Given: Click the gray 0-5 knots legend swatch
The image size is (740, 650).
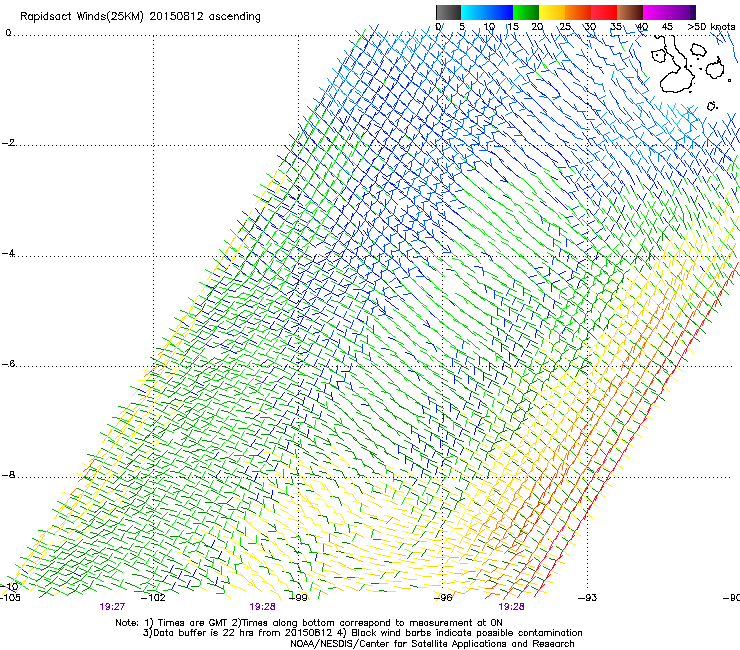Looking at the screenshot, I should pyautogui.click(x=448, y=12).
